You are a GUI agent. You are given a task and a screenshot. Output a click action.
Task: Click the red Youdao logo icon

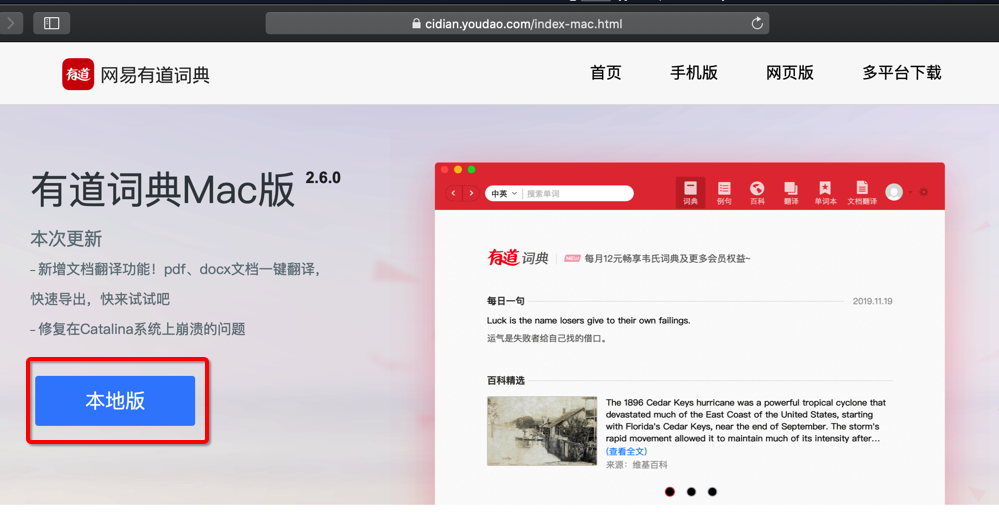click(x=78, y=75)
